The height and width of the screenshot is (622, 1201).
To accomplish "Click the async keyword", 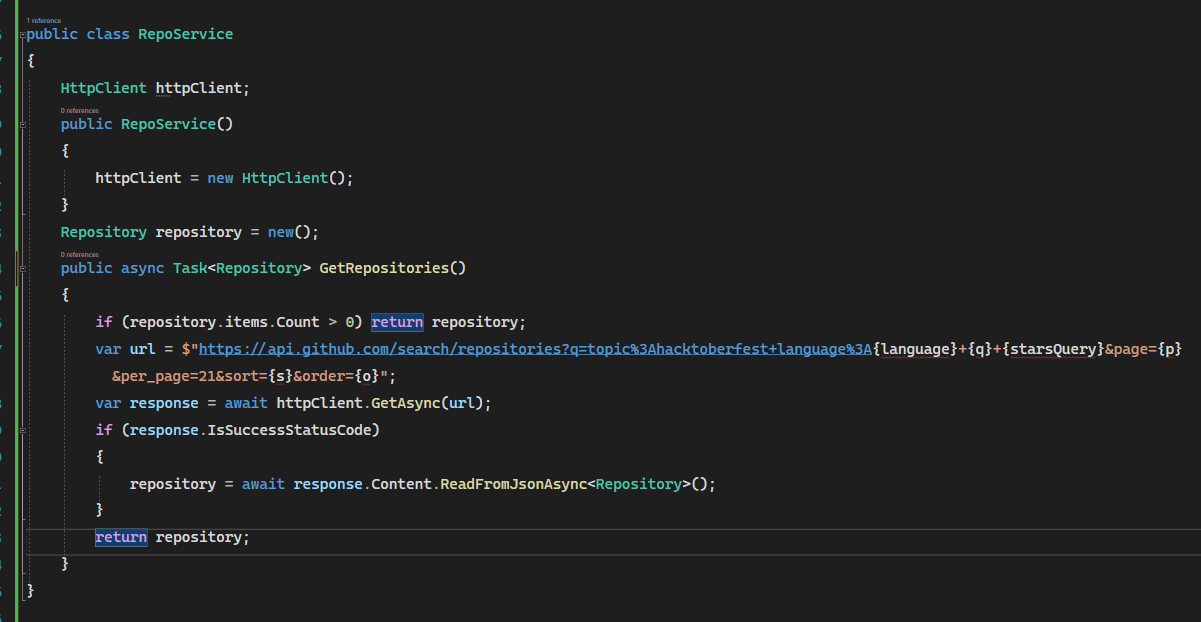I will pyautogui.click(x=142, y=268).
